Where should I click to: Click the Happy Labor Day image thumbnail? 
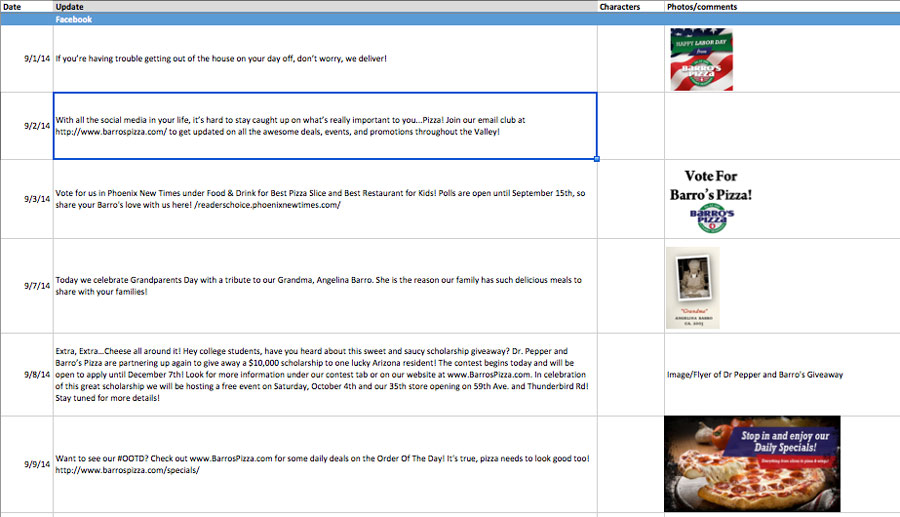701,59
